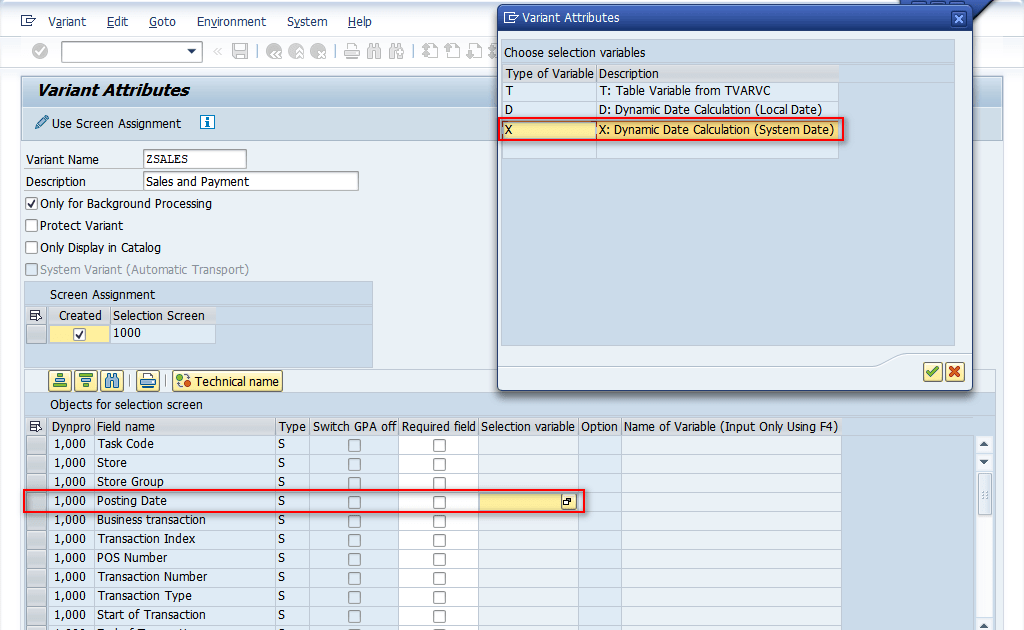Open the Goto menu

tap(162, 22)
